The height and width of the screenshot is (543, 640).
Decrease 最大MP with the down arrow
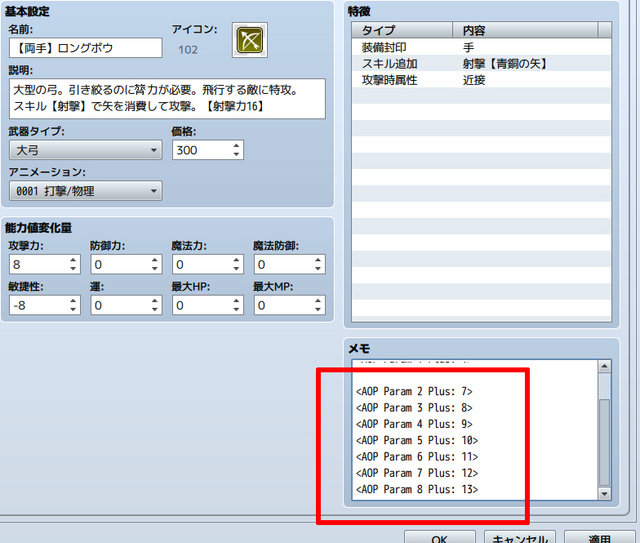pos(318,309)
